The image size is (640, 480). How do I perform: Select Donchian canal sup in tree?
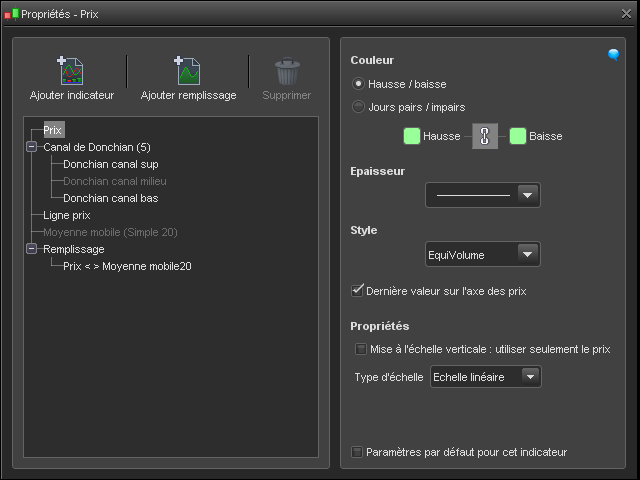coord(110,164)
